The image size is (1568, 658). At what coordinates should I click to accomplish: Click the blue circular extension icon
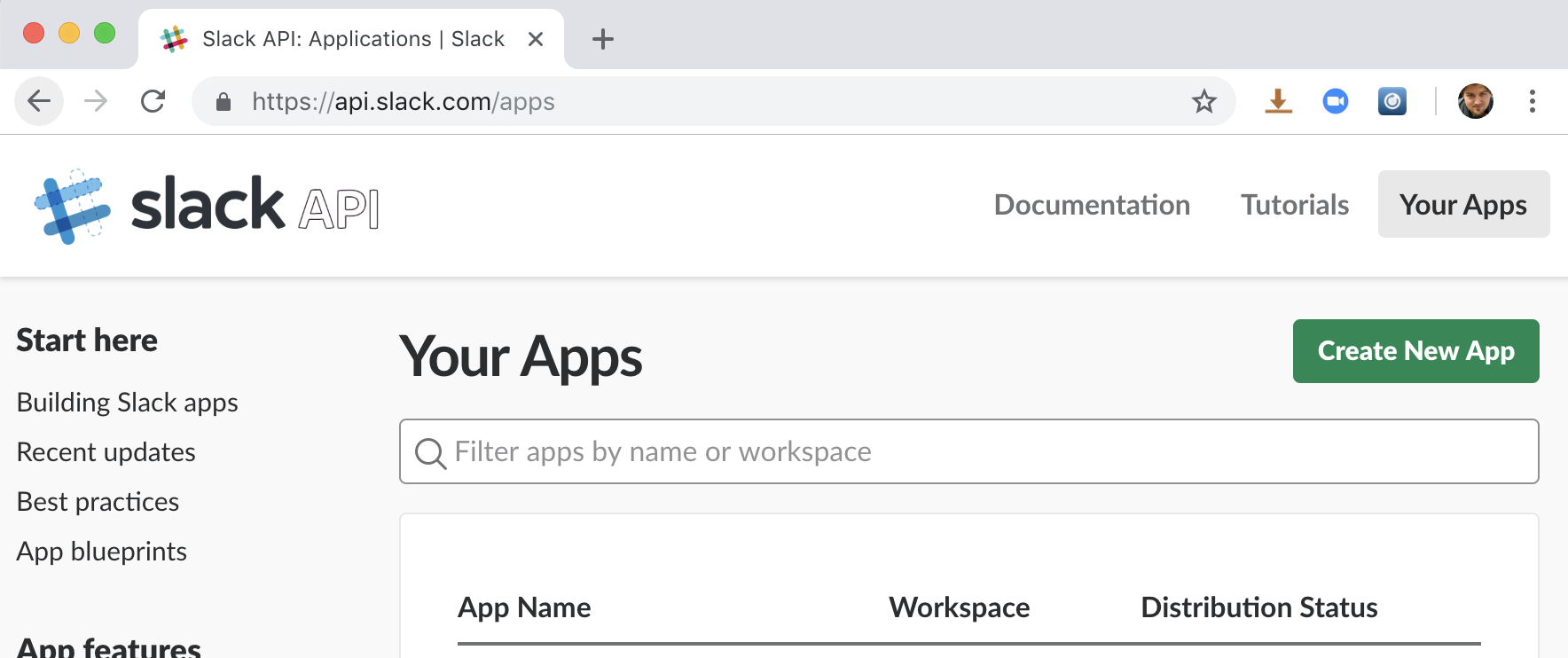coord(1392,102)
